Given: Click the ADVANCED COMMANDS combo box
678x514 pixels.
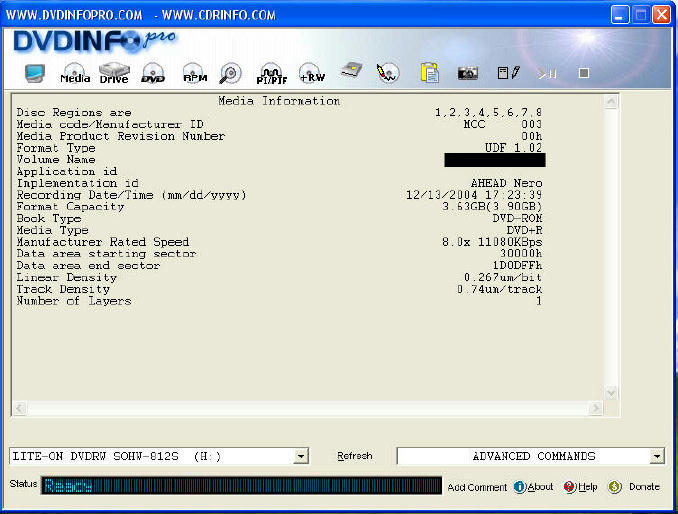Looking at the screenshot, I should [531, 456].
